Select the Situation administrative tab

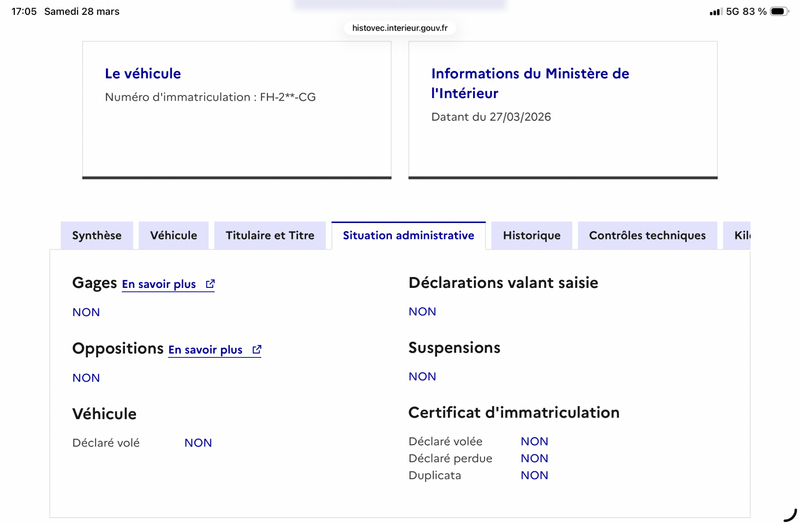408,236
